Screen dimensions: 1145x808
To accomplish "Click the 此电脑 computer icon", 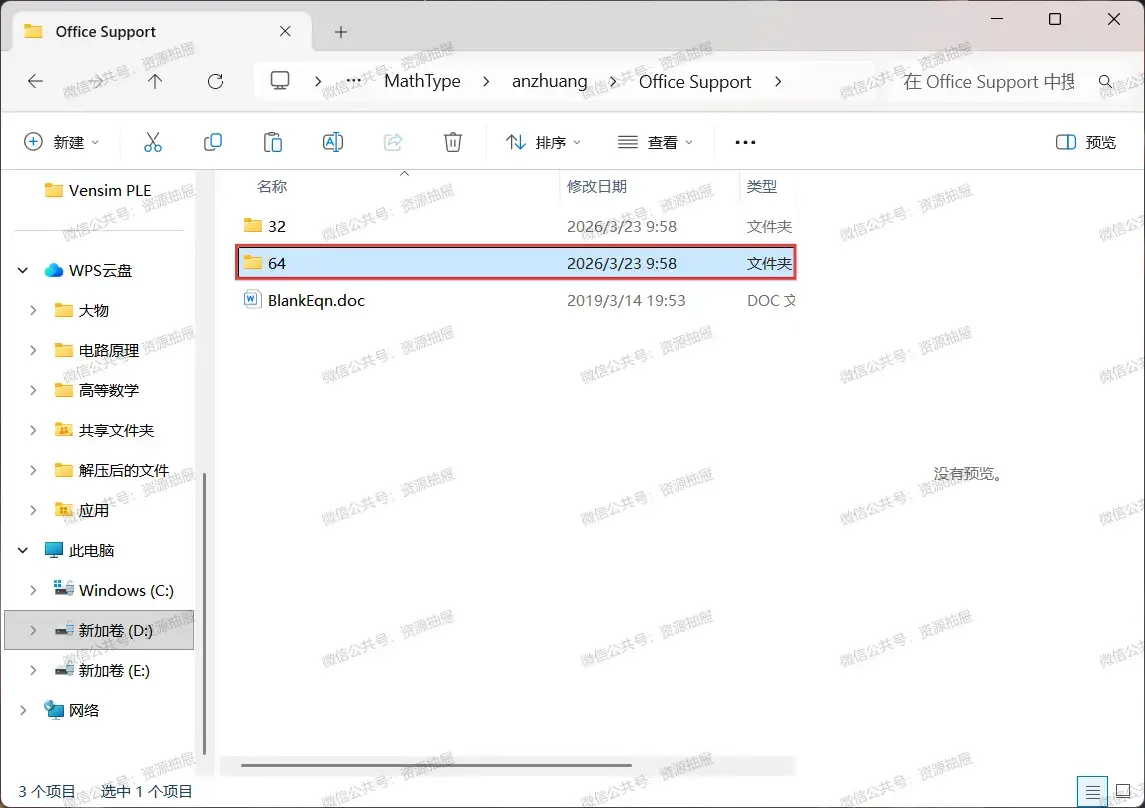I will click(53, 550).
